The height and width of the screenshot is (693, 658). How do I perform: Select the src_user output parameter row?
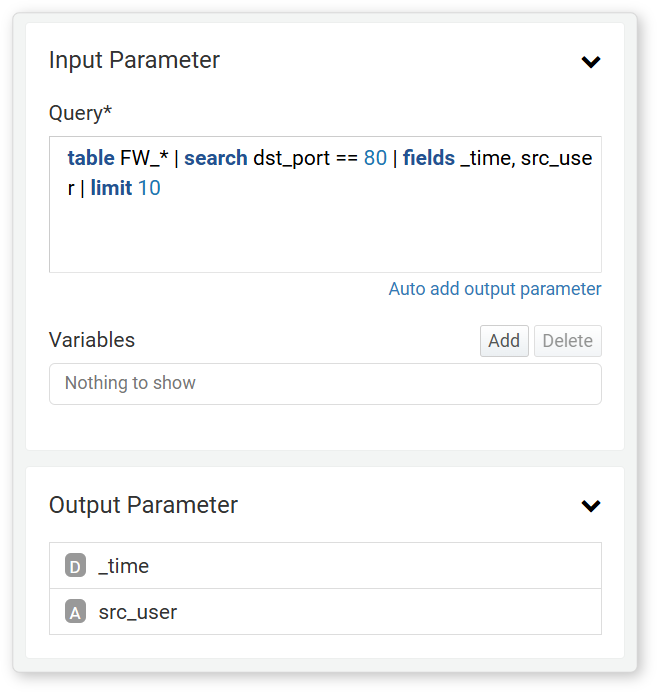click(325, 611)
